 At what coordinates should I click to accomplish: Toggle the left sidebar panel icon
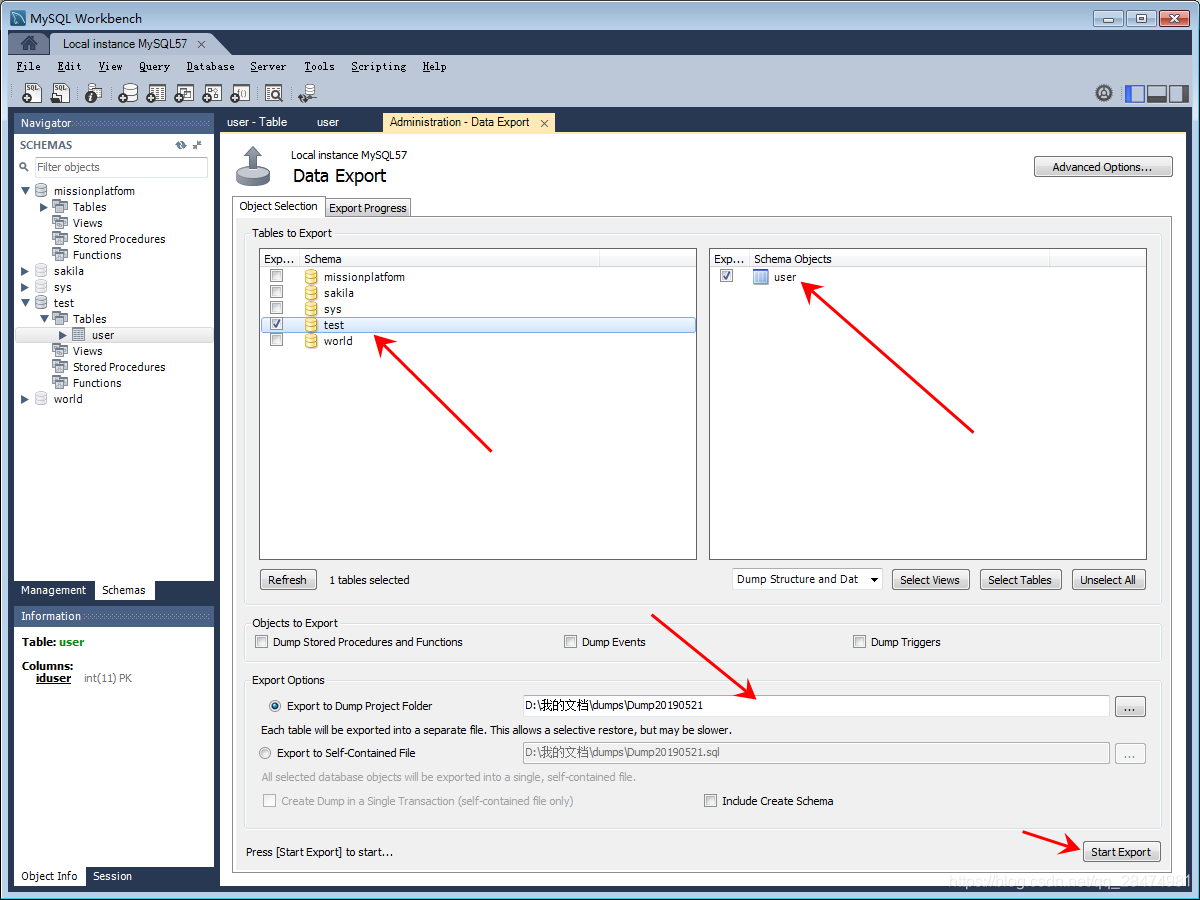pyautogui.click(x=1135, y=93)
